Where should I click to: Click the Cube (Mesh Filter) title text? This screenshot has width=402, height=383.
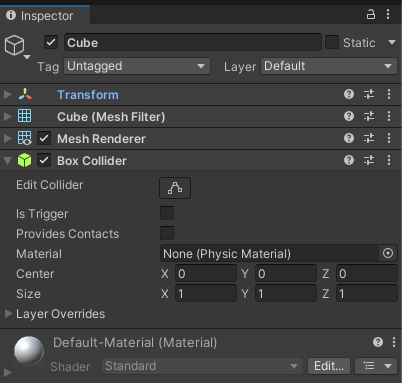click(x=111, y=117)
